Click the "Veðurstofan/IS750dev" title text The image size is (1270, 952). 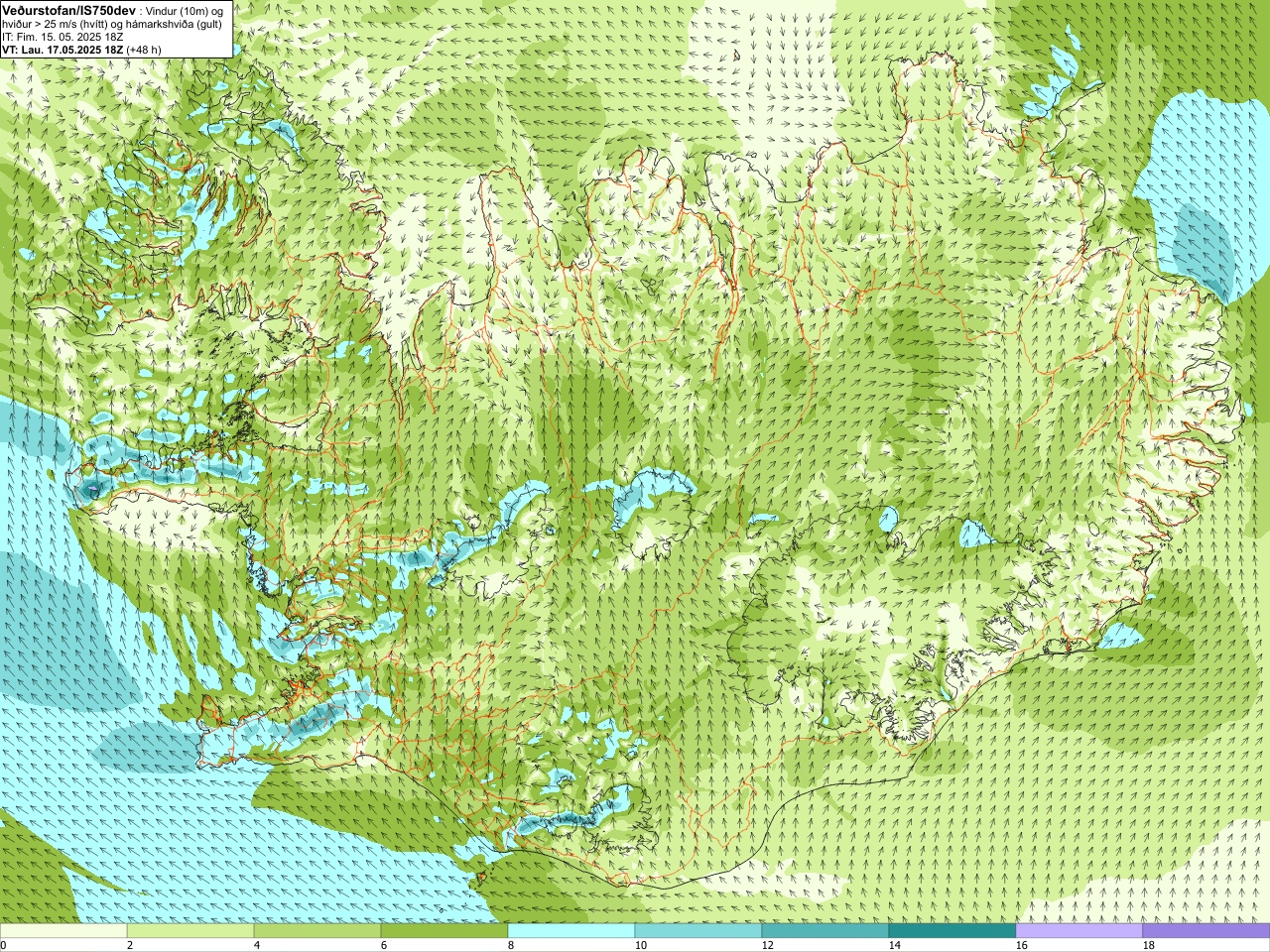[x=68, y=9]
